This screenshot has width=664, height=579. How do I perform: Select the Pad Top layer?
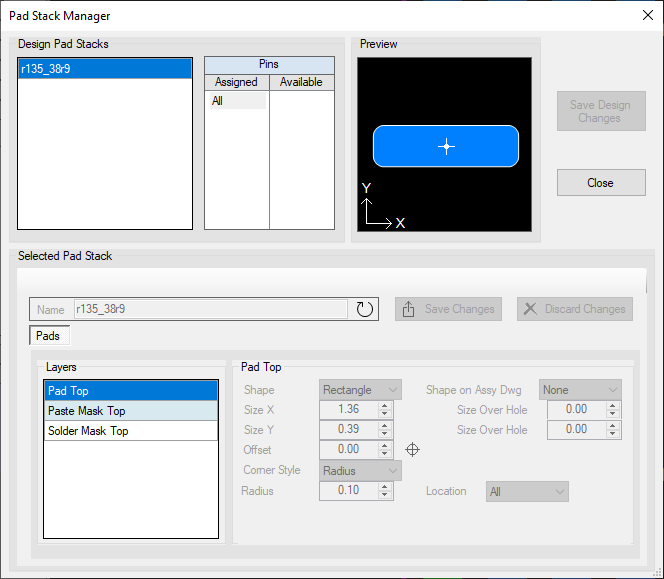[130, 391]
